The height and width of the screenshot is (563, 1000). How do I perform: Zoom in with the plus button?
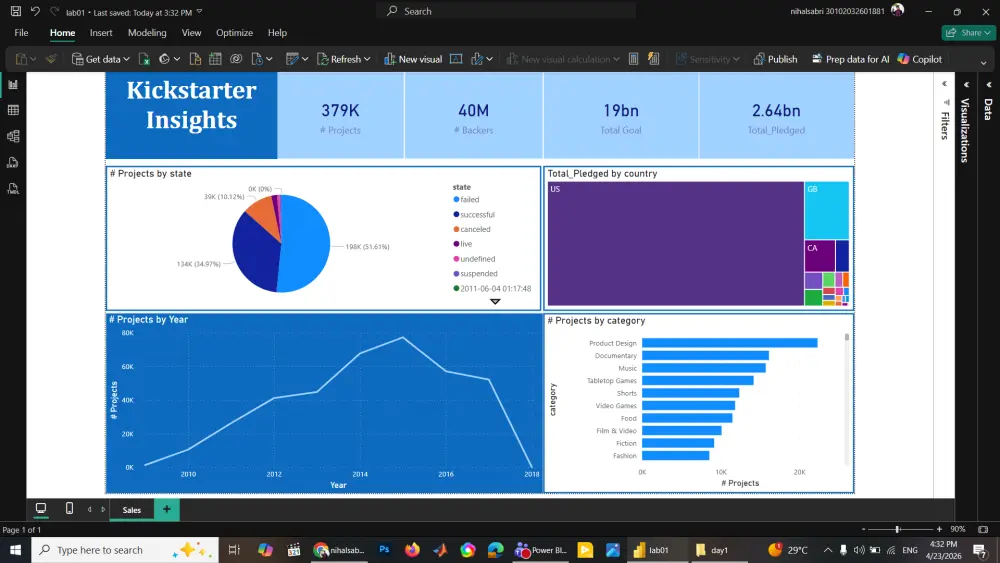coord(939,529)
